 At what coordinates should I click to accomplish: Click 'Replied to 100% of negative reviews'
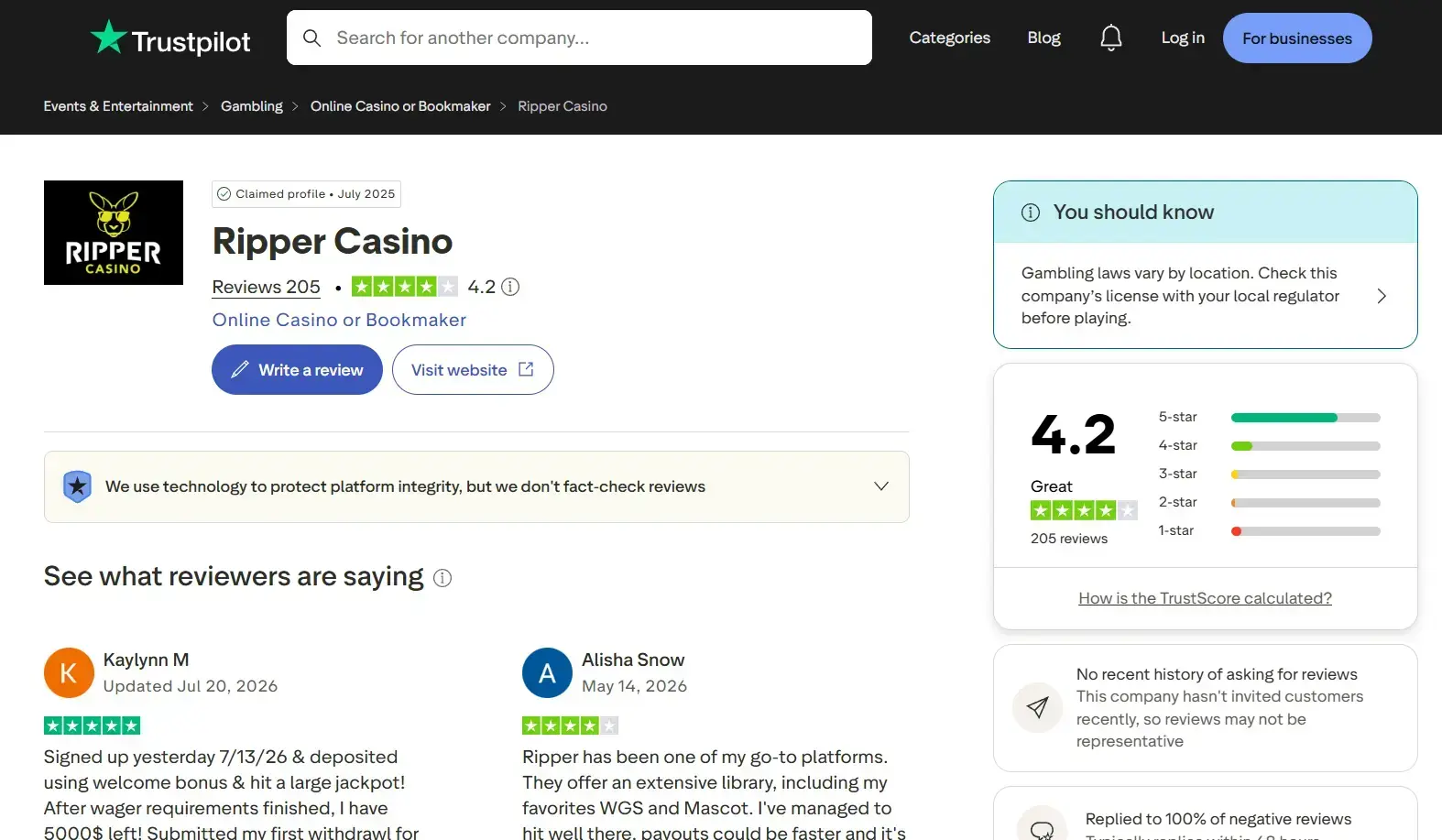tap(1218, 819)
